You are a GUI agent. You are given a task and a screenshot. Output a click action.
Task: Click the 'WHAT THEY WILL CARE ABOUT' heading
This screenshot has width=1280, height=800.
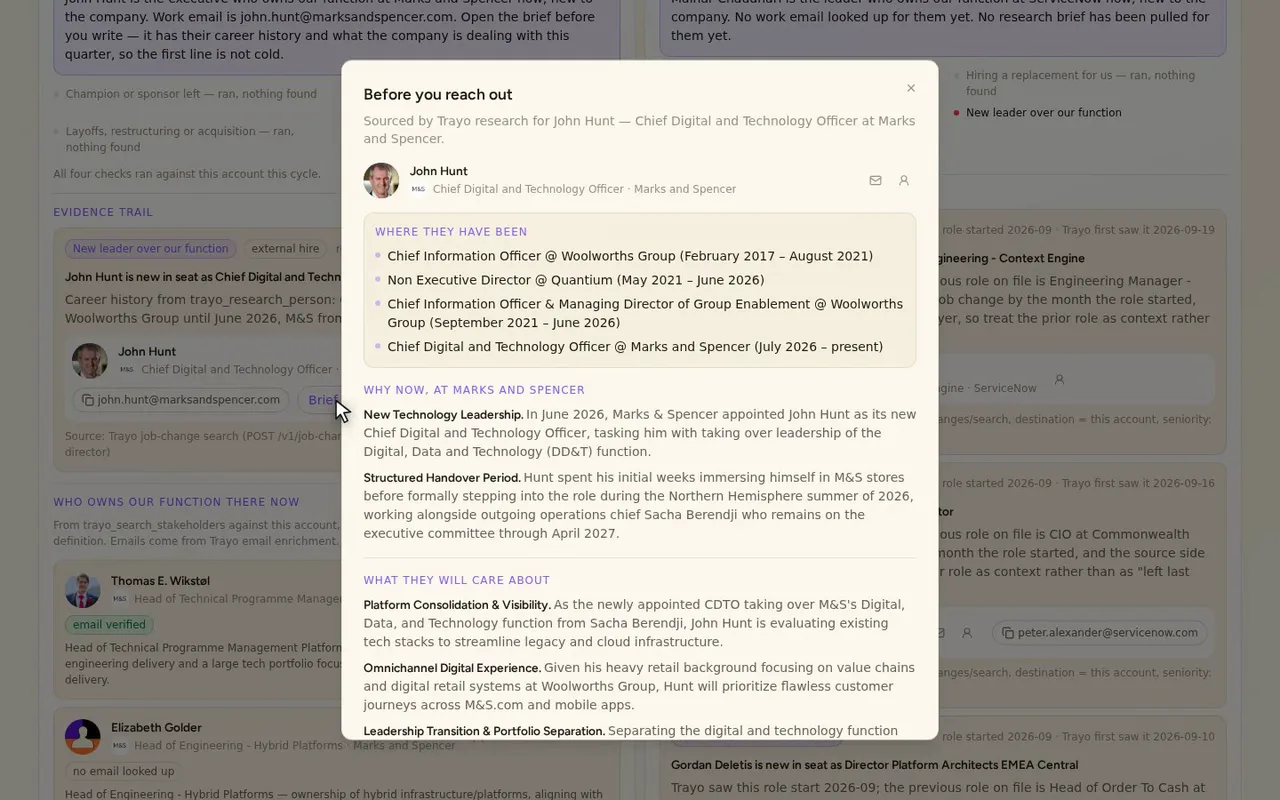point(456,580)
